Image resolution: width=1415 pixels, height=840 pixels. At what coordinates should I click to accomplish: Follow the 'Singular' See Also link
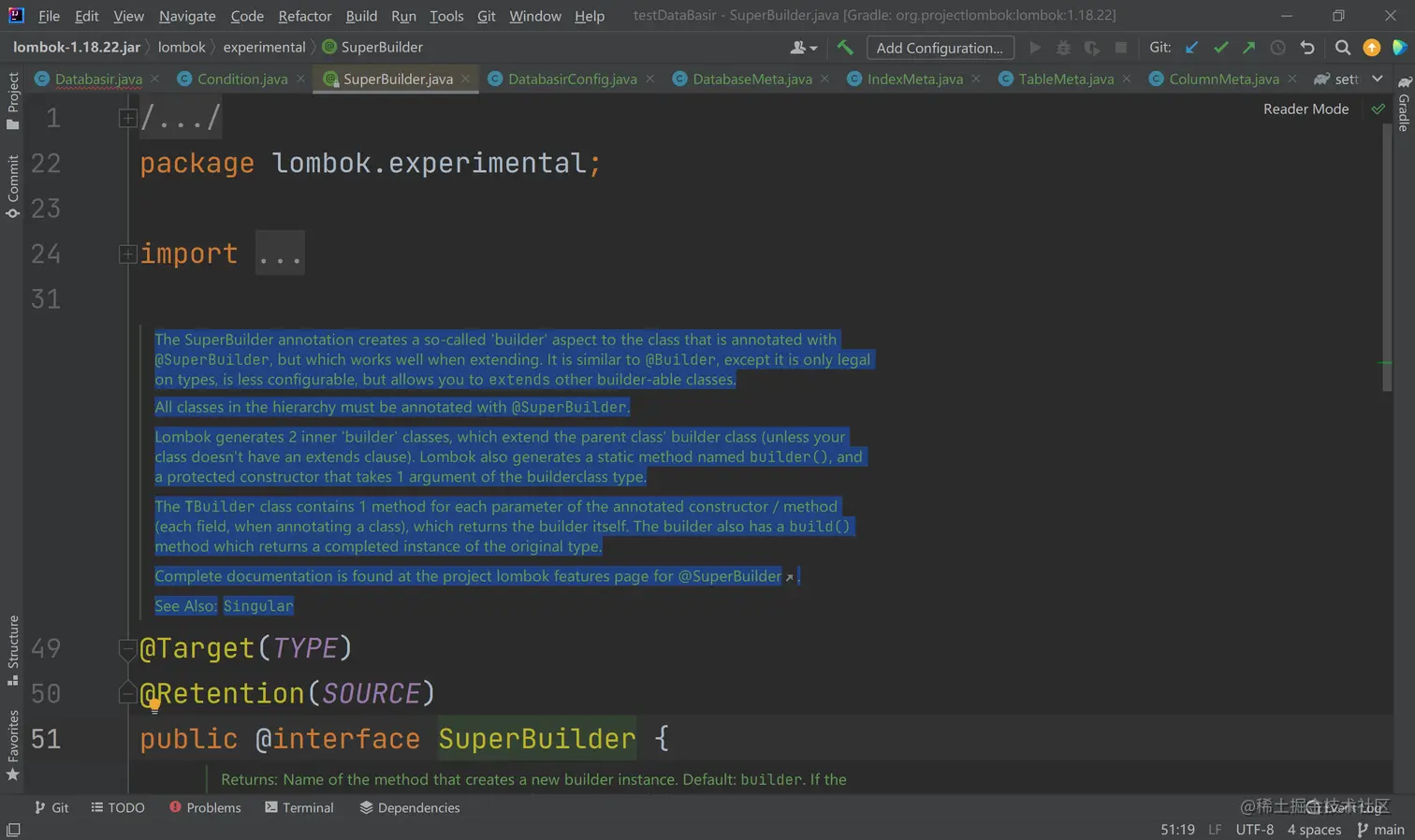(x=258, y=606)
